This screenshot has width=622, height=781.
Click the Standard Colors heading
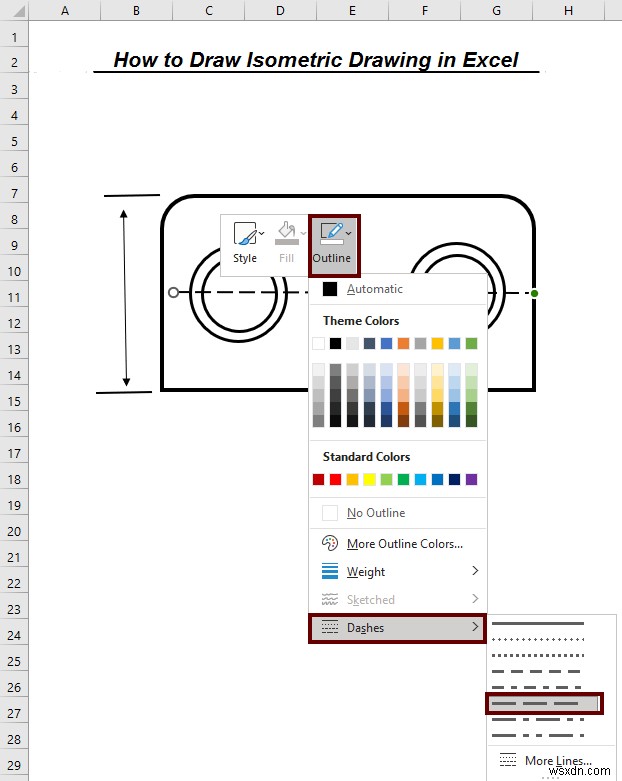[x=366, y=457]
